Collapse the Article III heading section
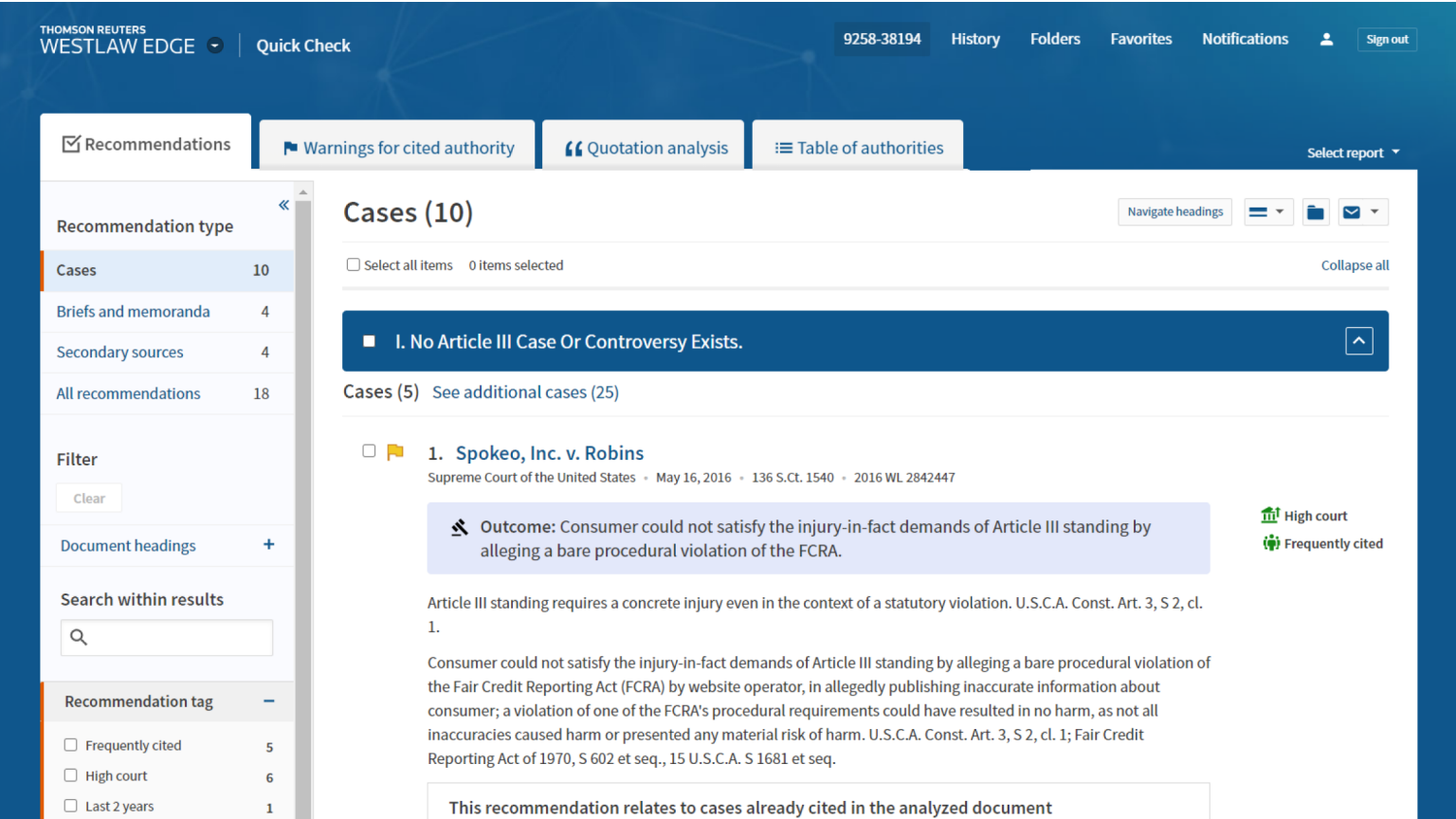 pos(1358,341)
